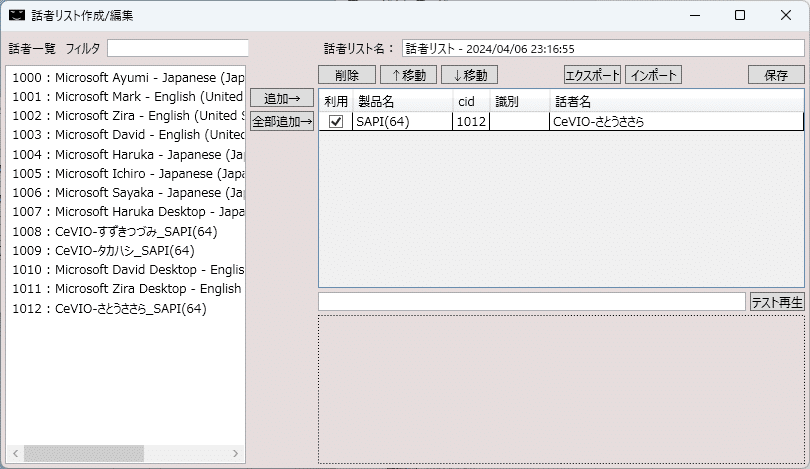Click the テスト再生 button
The image size is (810, 469).
pyautogui.click(x=777, y=302)
